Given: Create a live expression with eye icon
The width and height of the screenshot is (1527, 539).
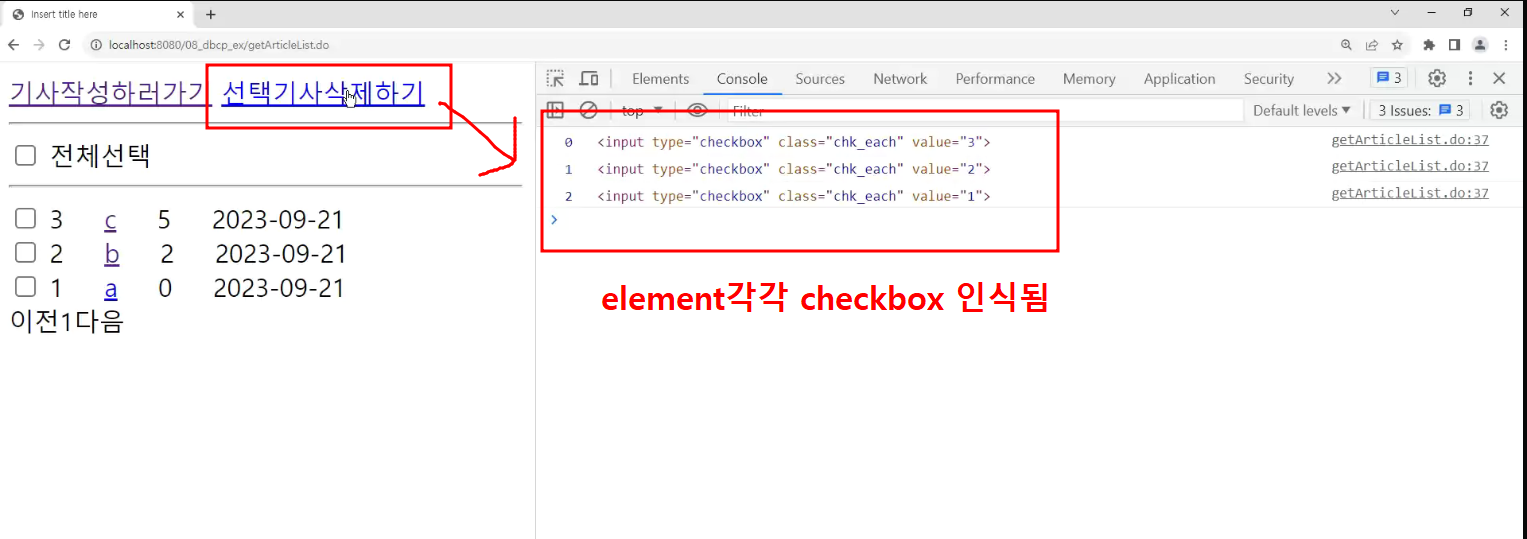Looking at the screenshot, I should click(698, 110).
